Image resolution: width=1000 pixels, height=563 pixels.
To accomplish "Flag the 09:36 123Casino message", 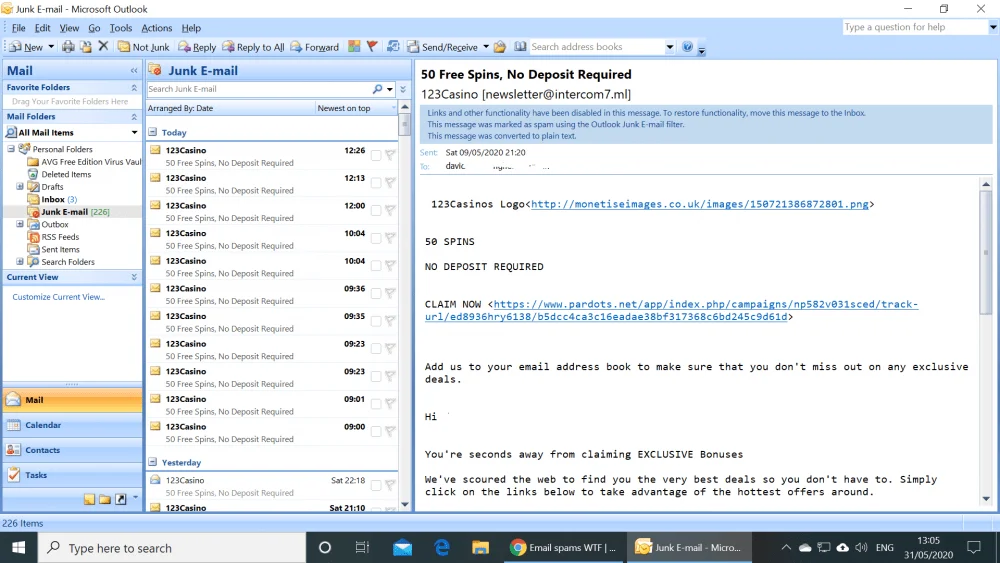I will pos(390,293).
